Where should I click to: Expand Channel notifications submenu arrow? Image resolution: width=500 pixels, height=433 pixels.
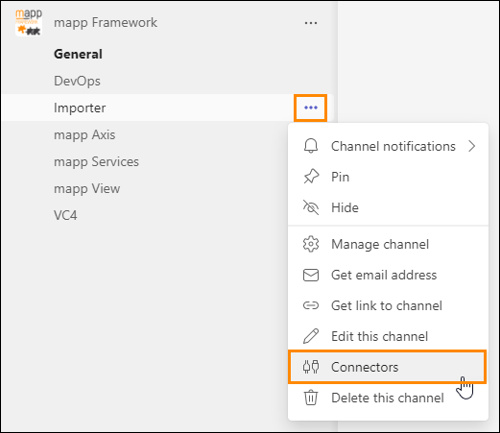[x=472, y=146]
